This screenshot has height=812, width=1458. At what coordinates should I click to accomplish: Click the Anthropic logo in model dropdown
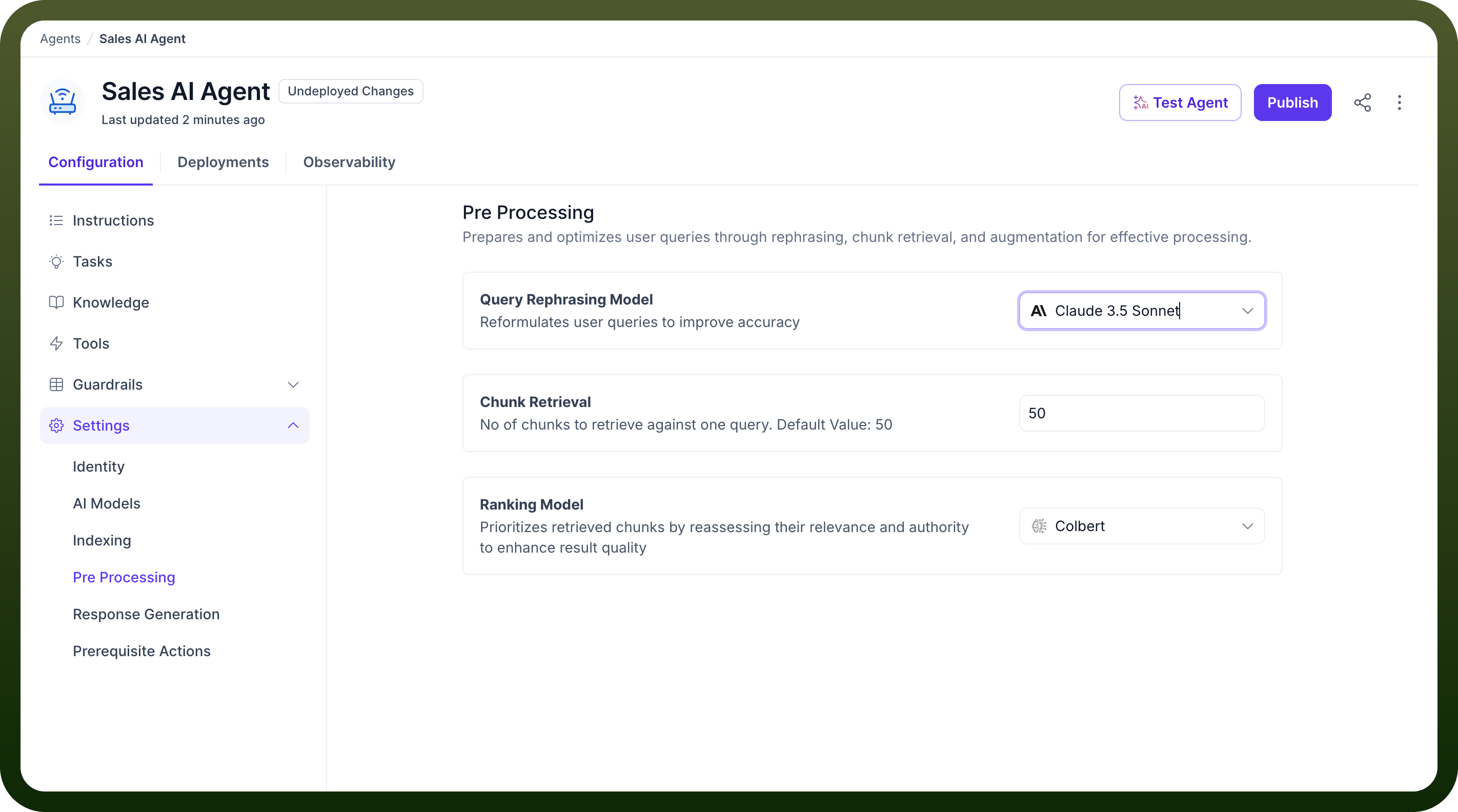pos(1039,311)
